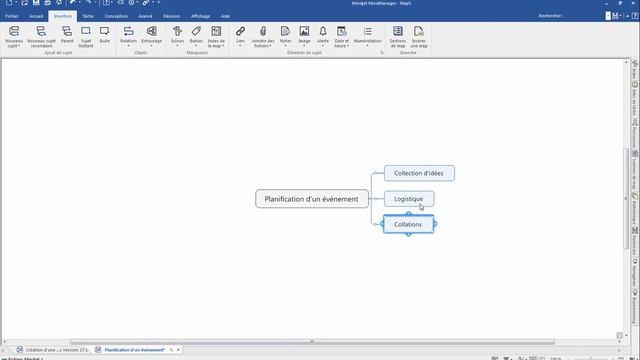This screenshot has height=360, width=640.
Task: Expand the Balises dropdown arrow
Action: coord(196,46)
